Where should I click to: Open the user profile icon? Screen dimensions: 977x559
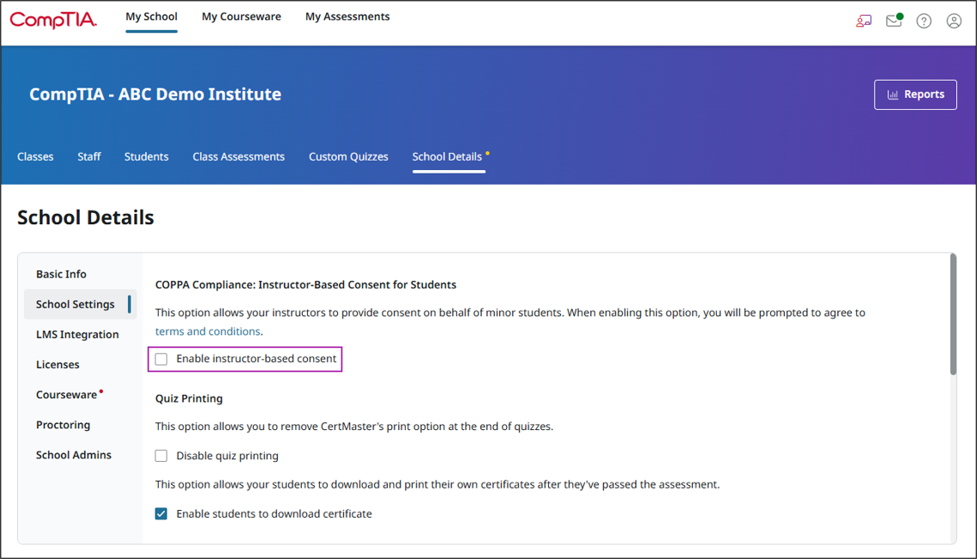953,21
